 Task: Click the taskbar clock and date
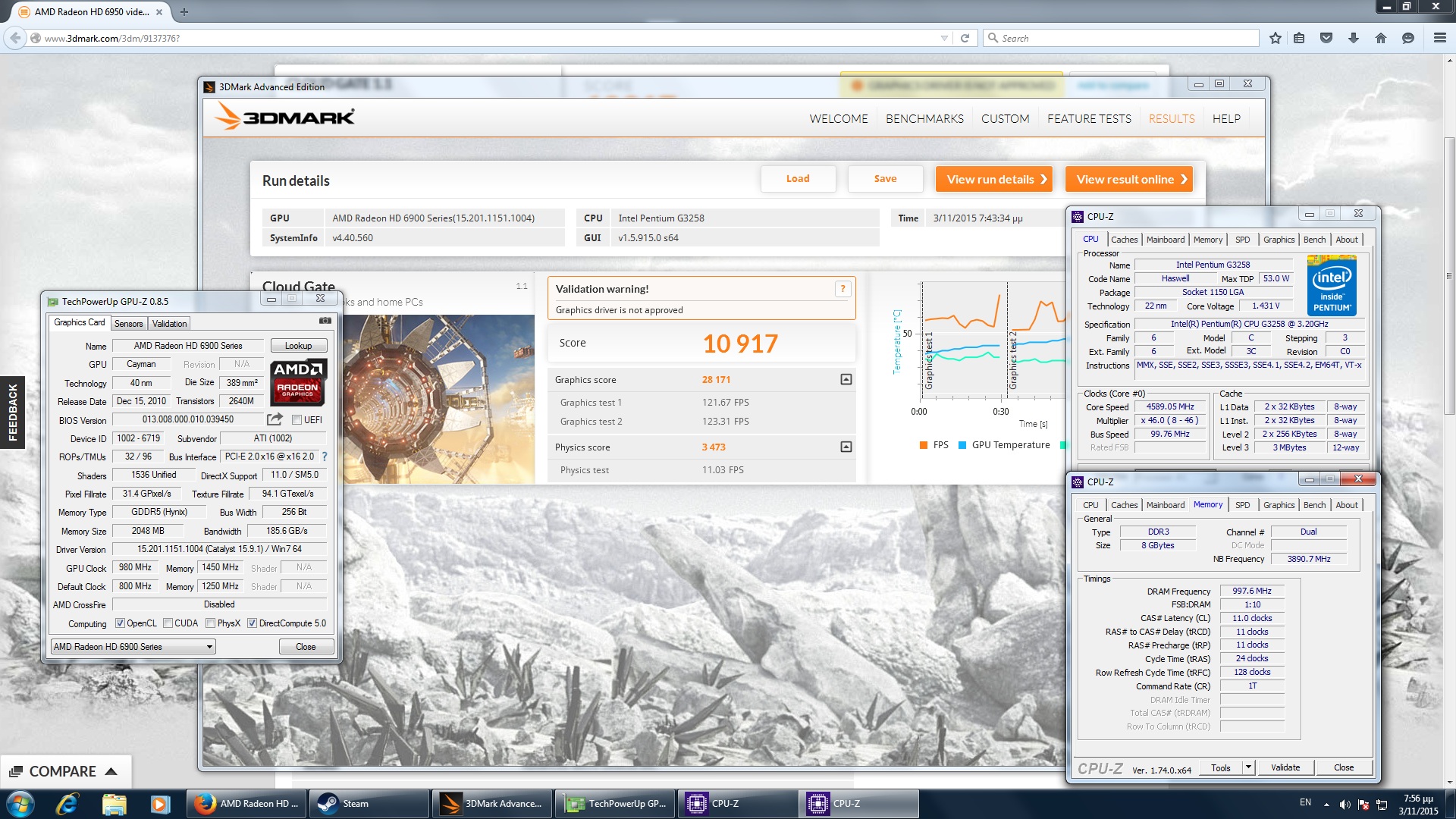click(x=1418, y=805)
